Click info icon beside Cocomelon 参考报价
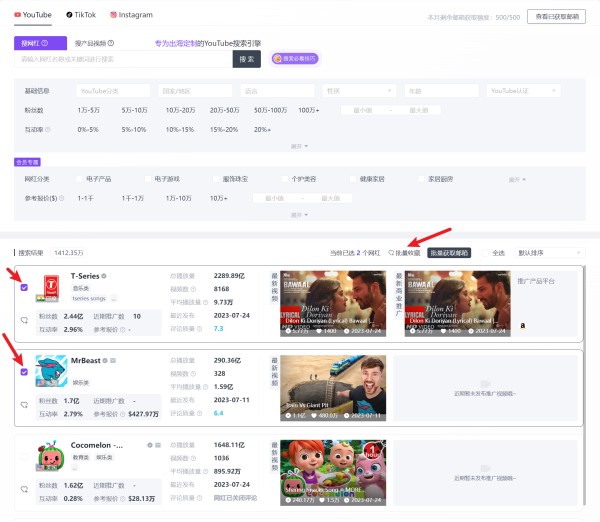 (123, 499)
